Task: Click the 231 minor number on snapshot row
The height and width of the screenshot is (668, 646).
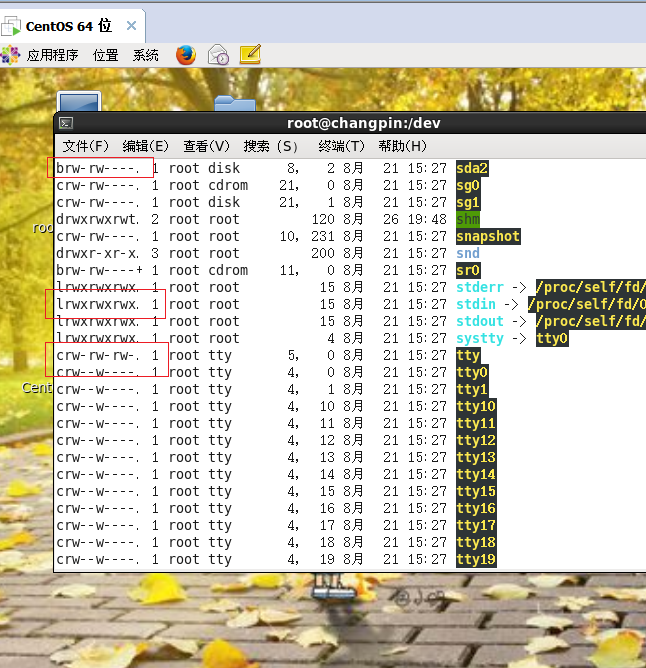Action: click(x=323, y=236)
